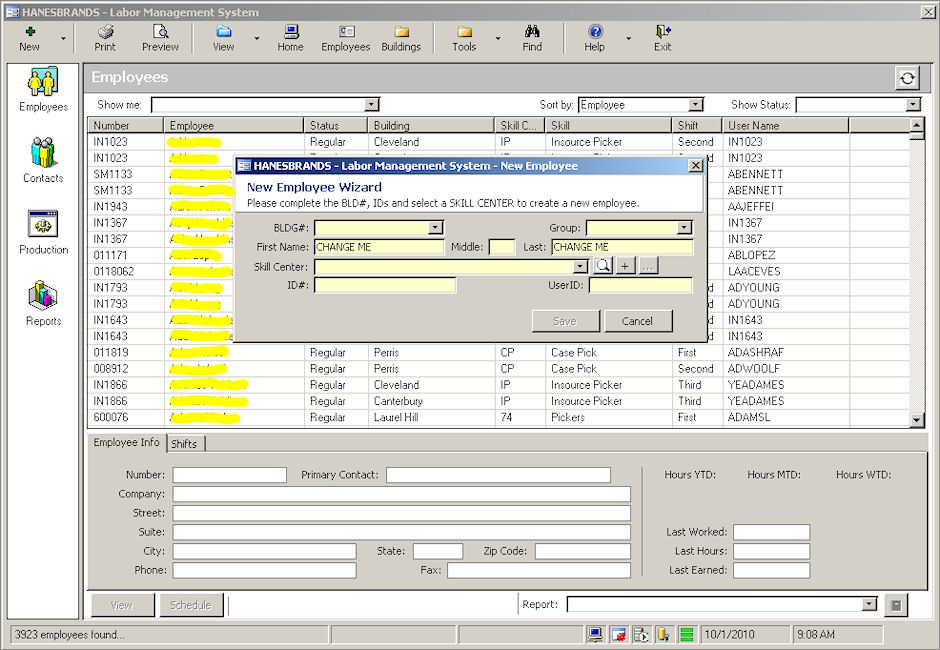Switch to the Employee Info tab
Screen dimensions: 940x650
[126, 443]
